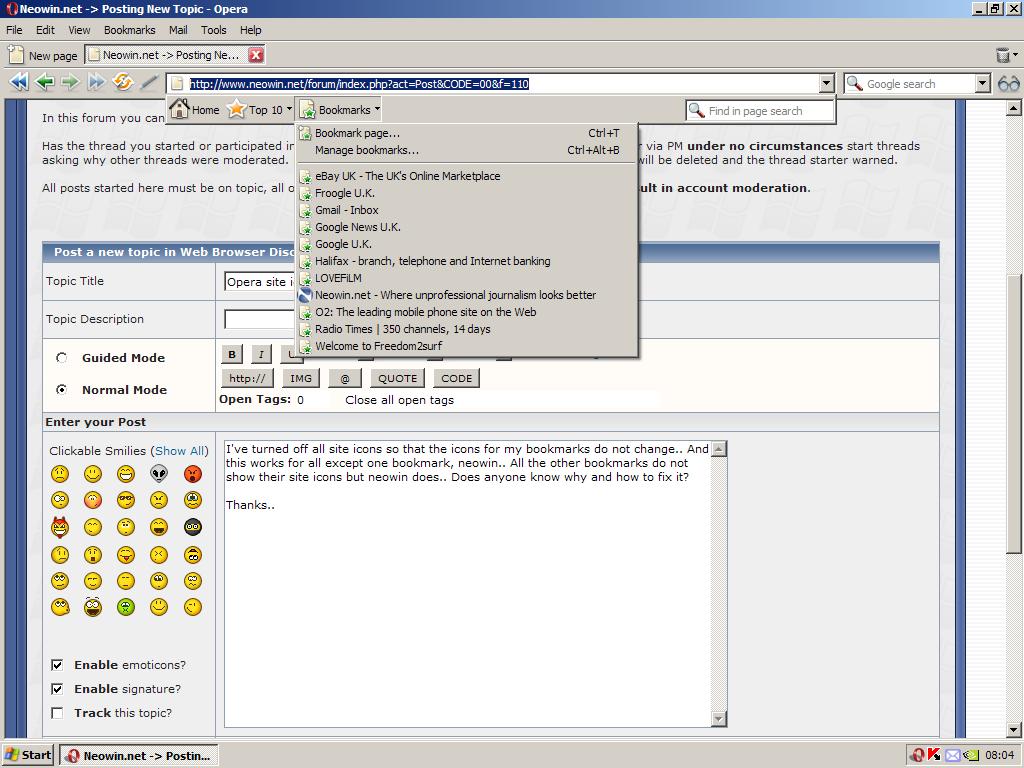This screenshot has width=1024, height=768.
Task: Check the Track this topic checkbox
Action: pyautogui.click(x=57, y=713)
